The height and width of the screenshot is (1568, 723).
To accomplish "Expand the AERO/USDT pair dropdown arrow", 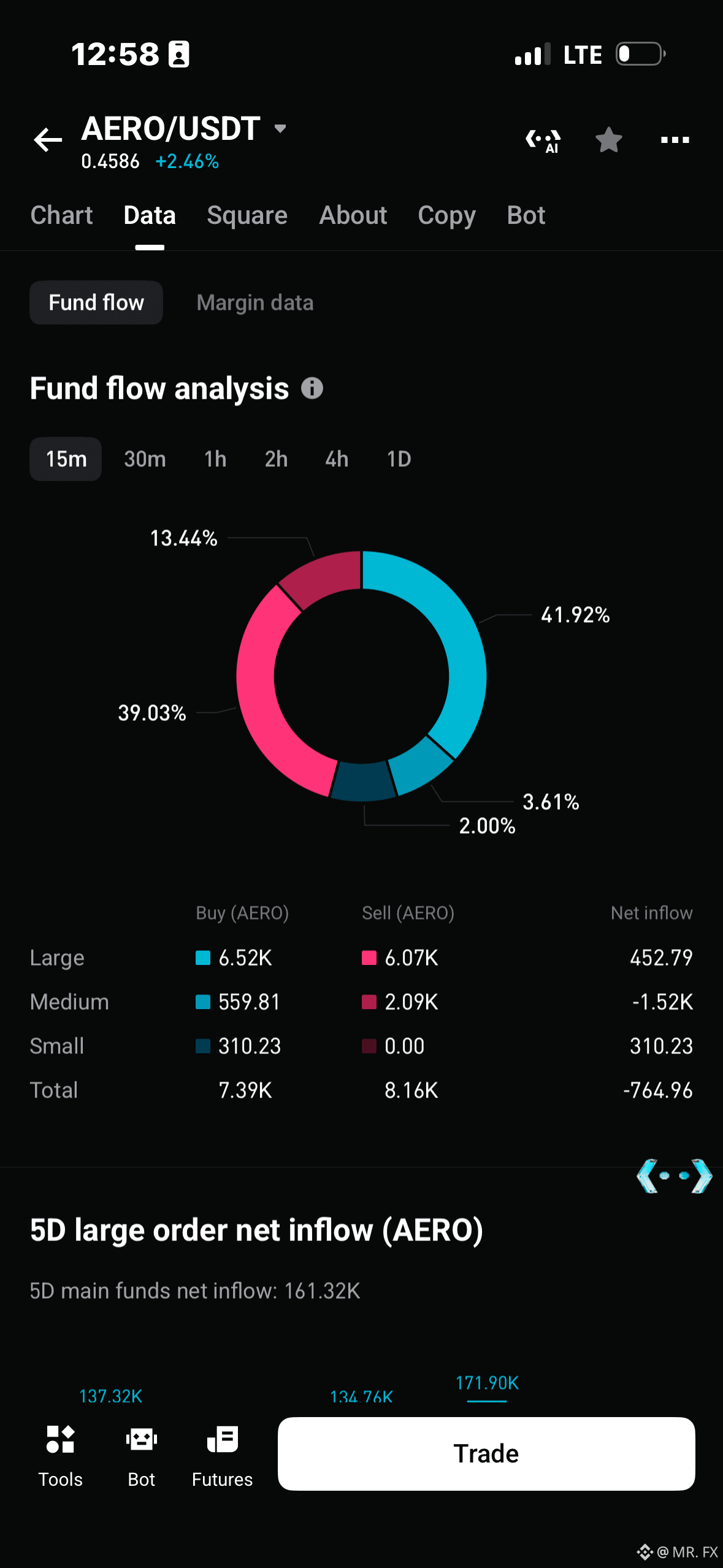I will 280,129.
